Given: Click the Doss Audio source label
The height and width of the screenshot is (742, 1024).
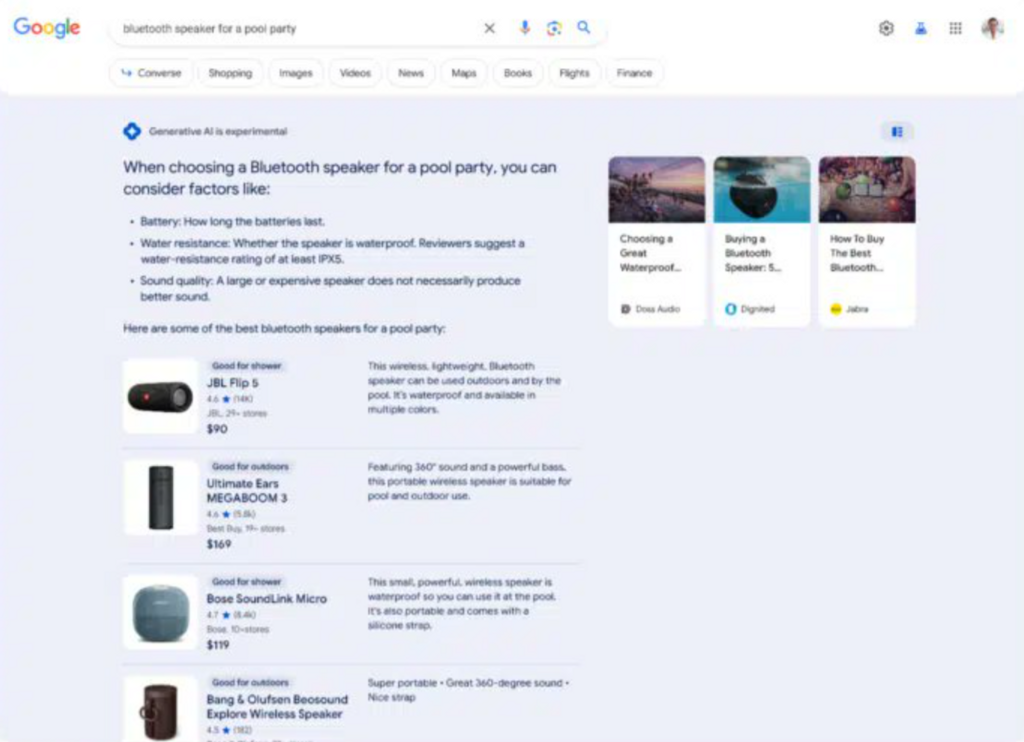Looking at the screenshot, I should coord(650,309).
